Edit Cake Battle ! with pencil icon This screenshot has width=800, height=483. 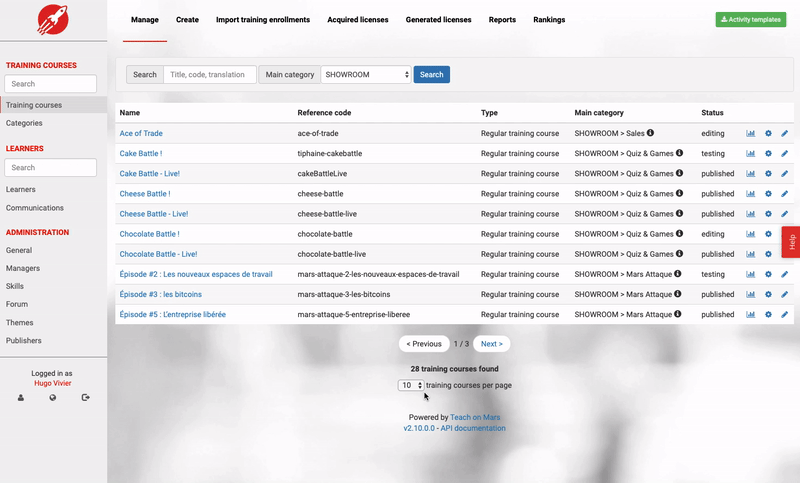pos(784,154)
